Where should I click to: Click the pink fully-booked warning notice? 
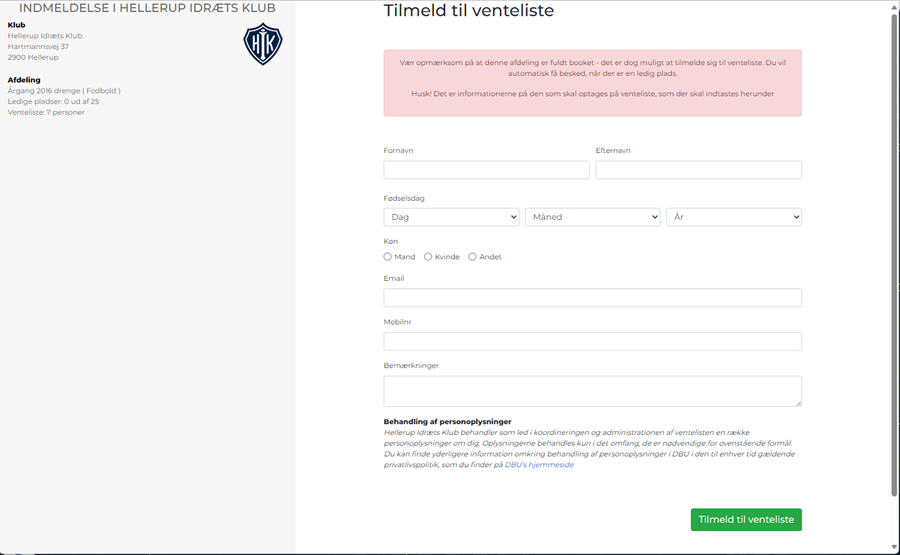(x=592, y=83)
